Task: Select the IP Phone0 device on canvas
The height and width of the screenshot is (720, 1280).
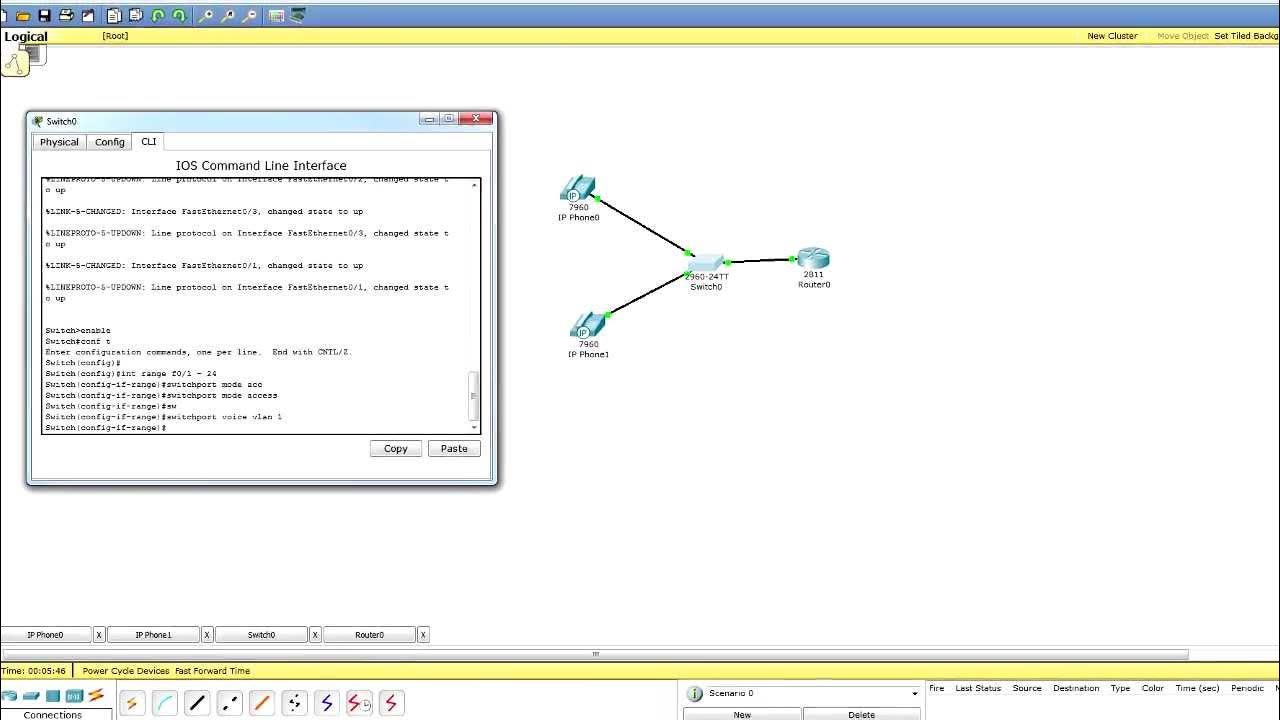Action: 578,190
